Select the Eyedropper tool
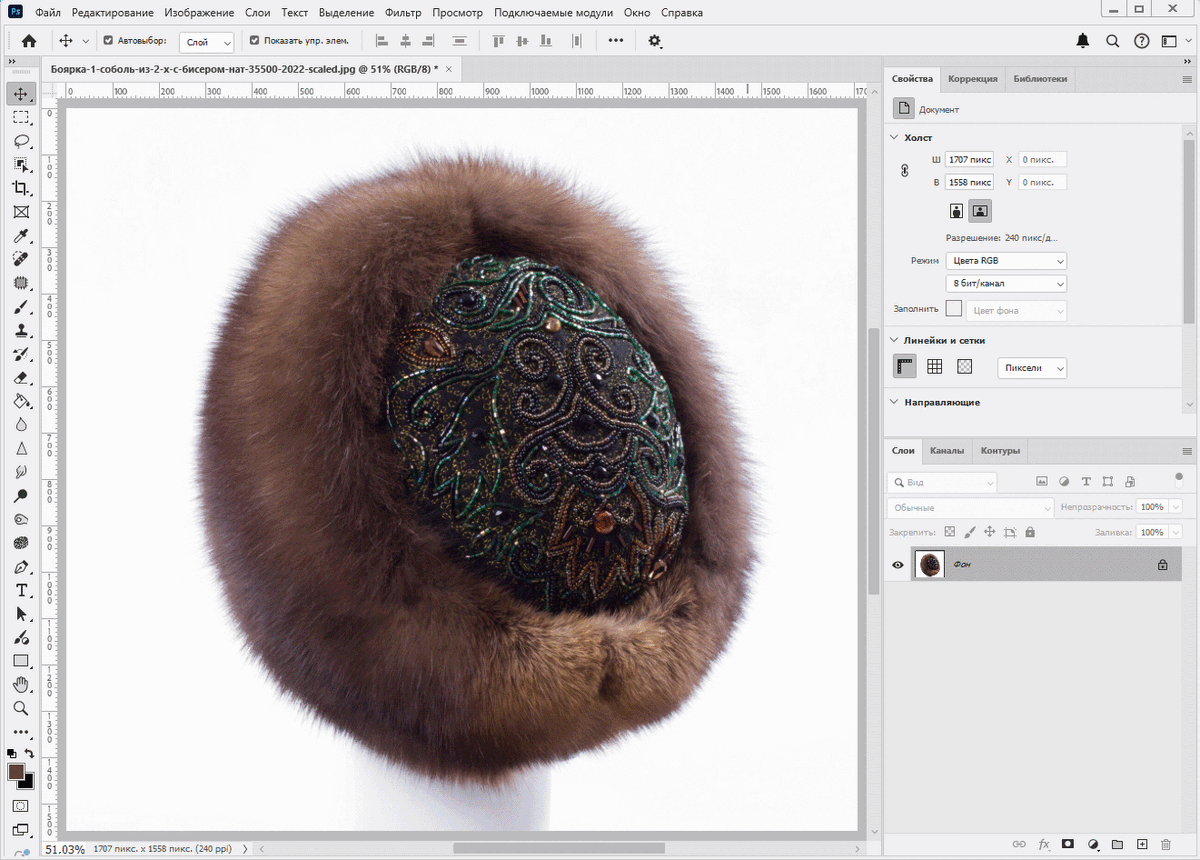This screenshot has width=1200, height=860. pyautogui.click(x=21, y=236)
